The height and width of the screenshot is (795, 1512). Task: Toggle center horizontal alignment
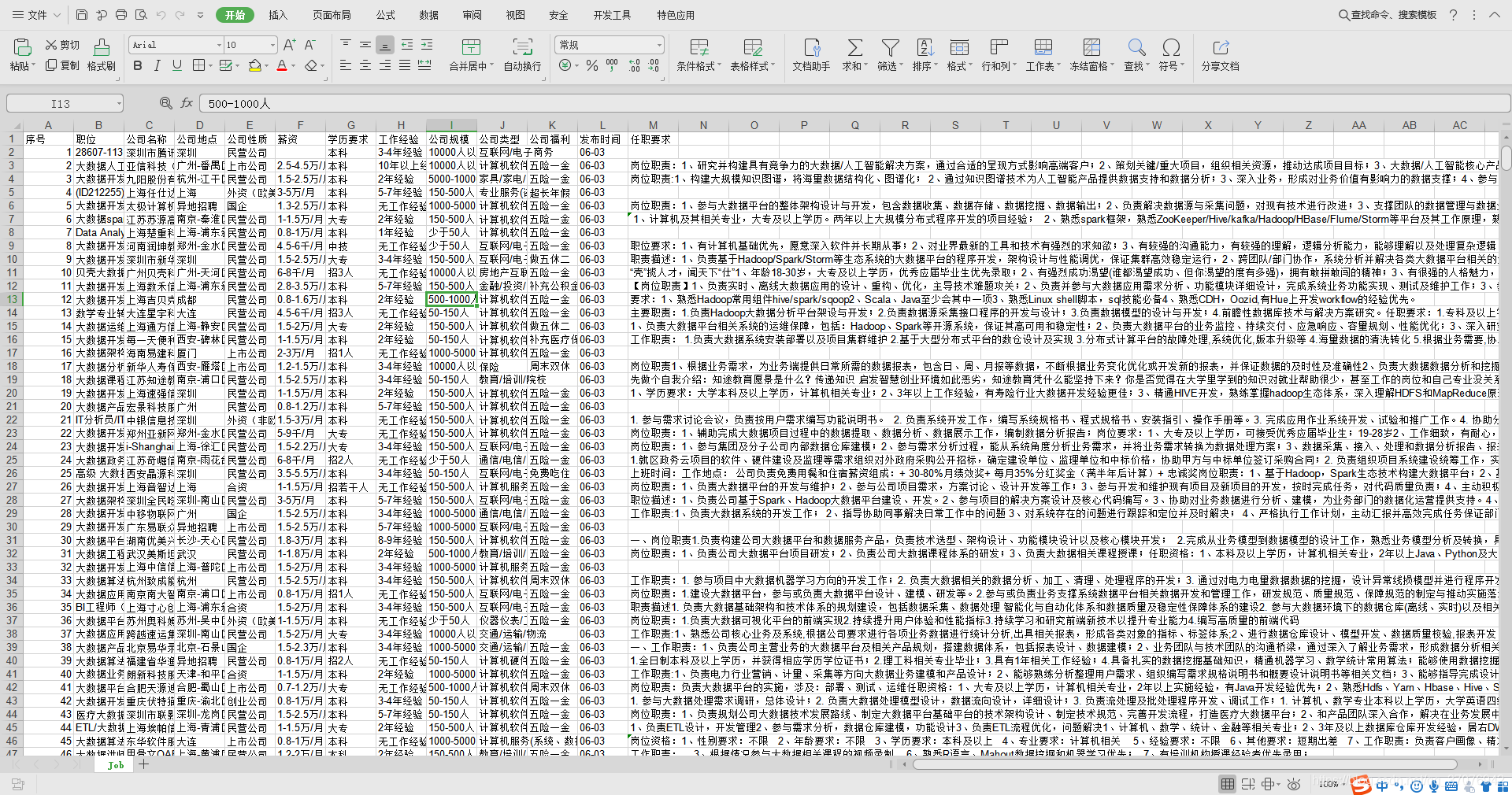(365, 65)
